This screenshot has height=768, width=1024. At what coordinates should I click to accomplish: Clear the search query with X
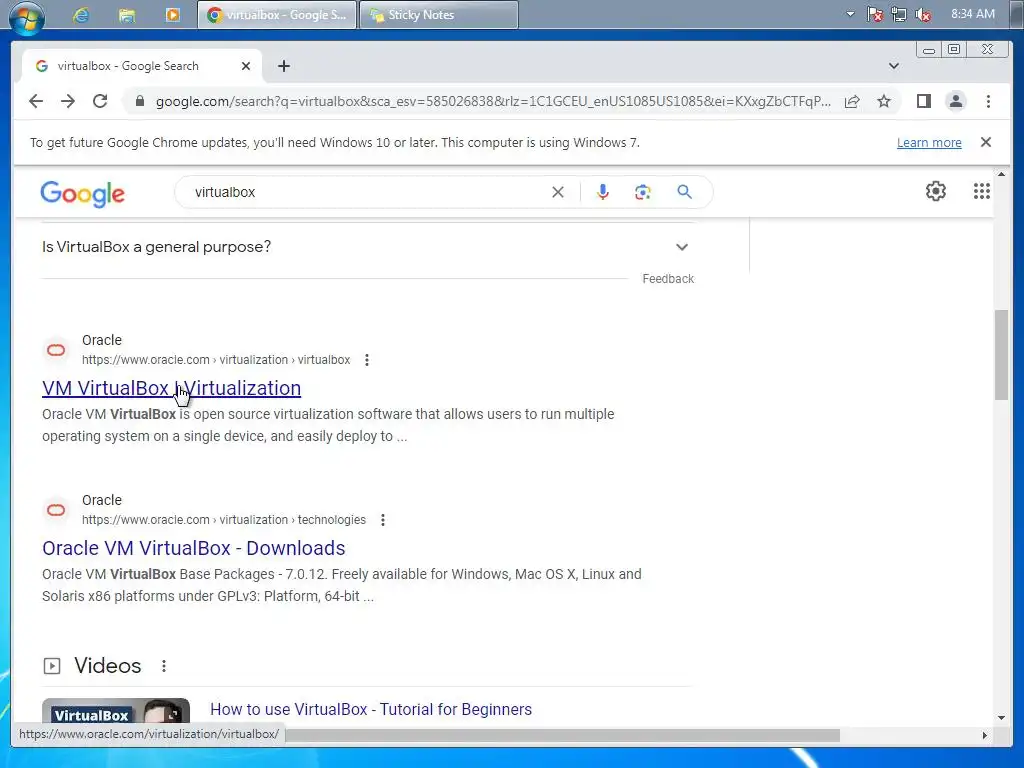(558, 192)
